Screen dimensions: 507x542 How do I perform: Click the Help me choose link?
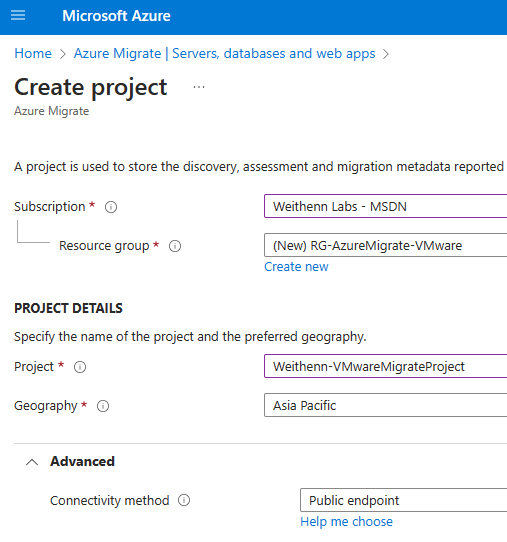pos(346,522)
